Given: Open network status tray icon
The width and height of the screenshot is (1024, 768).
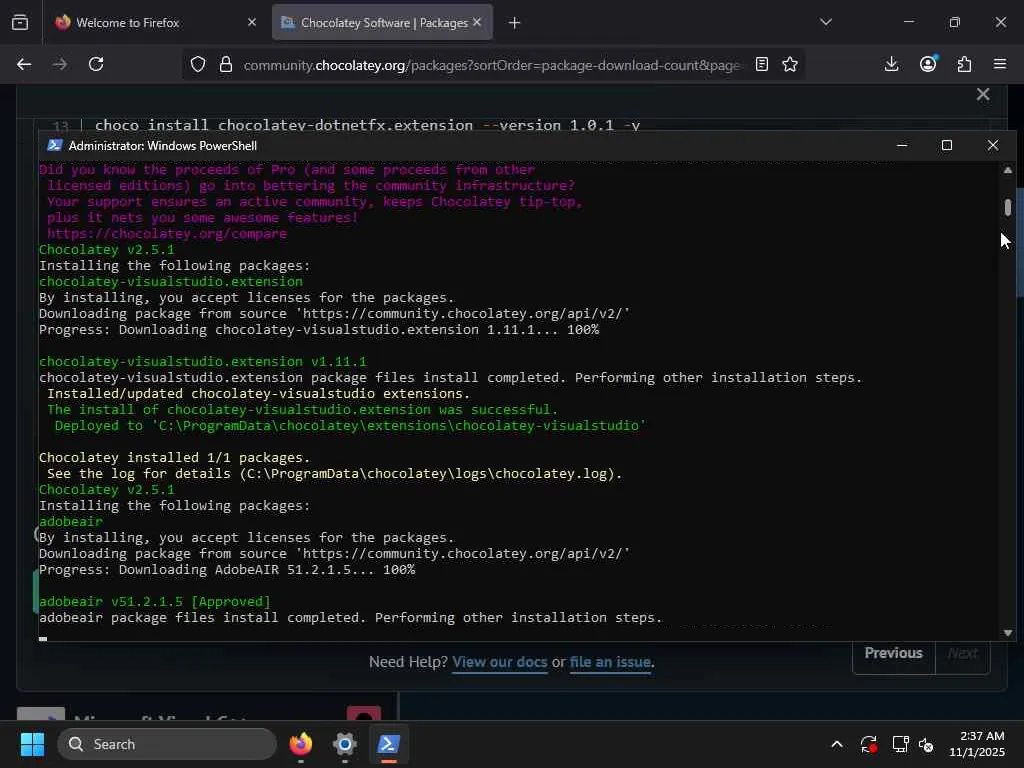Looking at the screenshot, I should [x=900, y=744].
